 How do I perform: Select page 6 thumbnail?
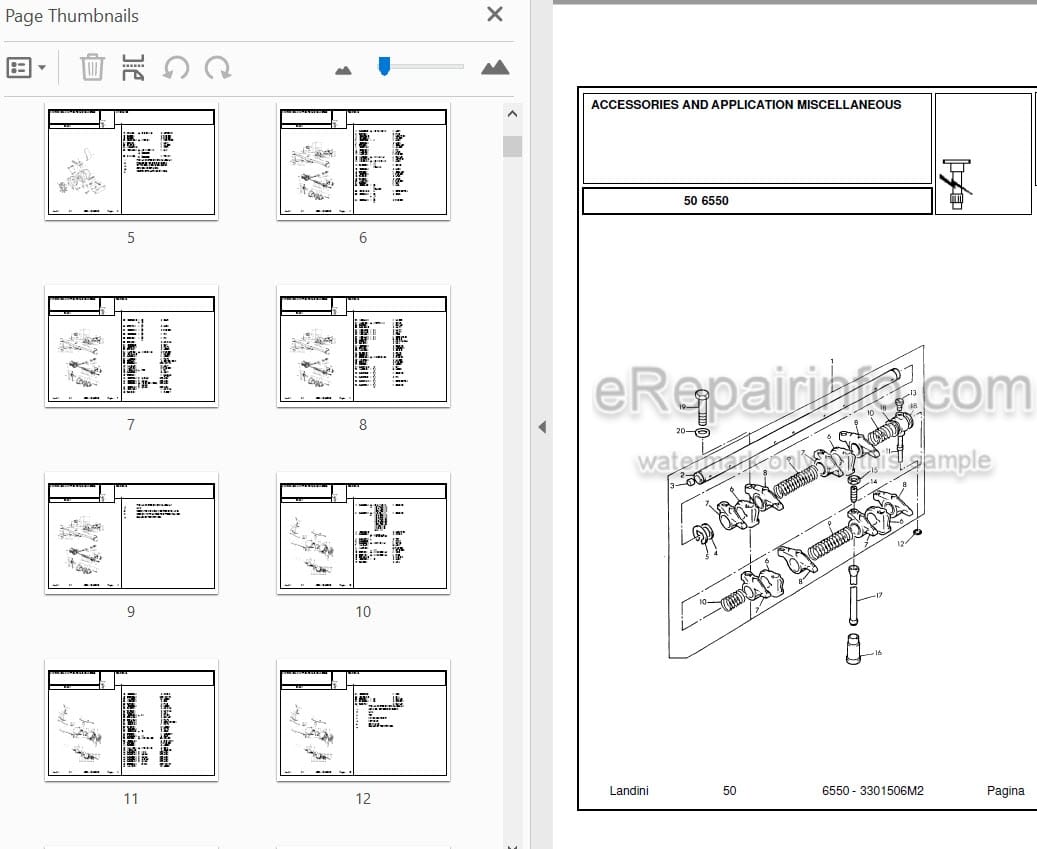(363, 161)
